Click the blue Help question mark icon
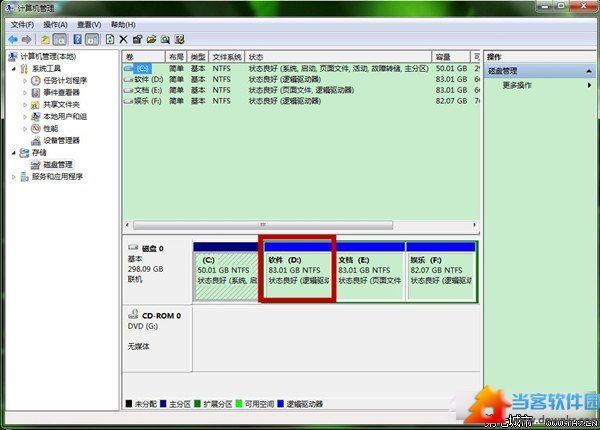This screenshot has width=600, height=430. (x=77, y=39)
